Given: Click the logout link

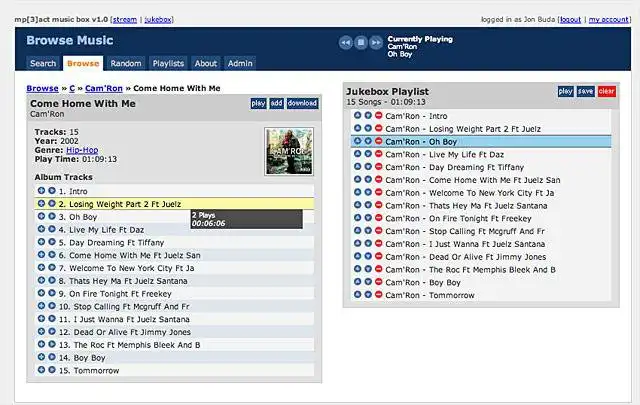Looking at the screenshot, I should (x=571, y=20).
